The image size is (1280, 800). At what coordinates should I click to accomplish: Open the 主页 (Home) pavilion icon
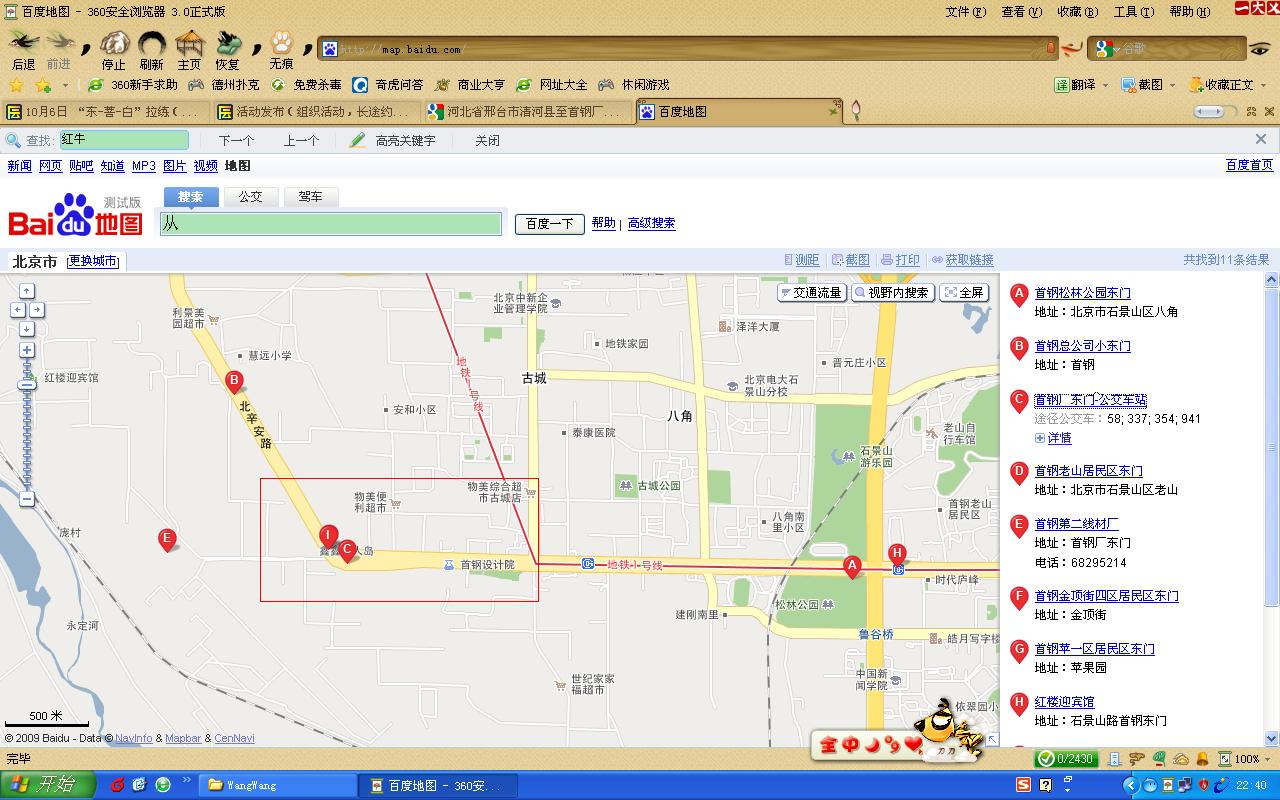(x=189, y=44)
